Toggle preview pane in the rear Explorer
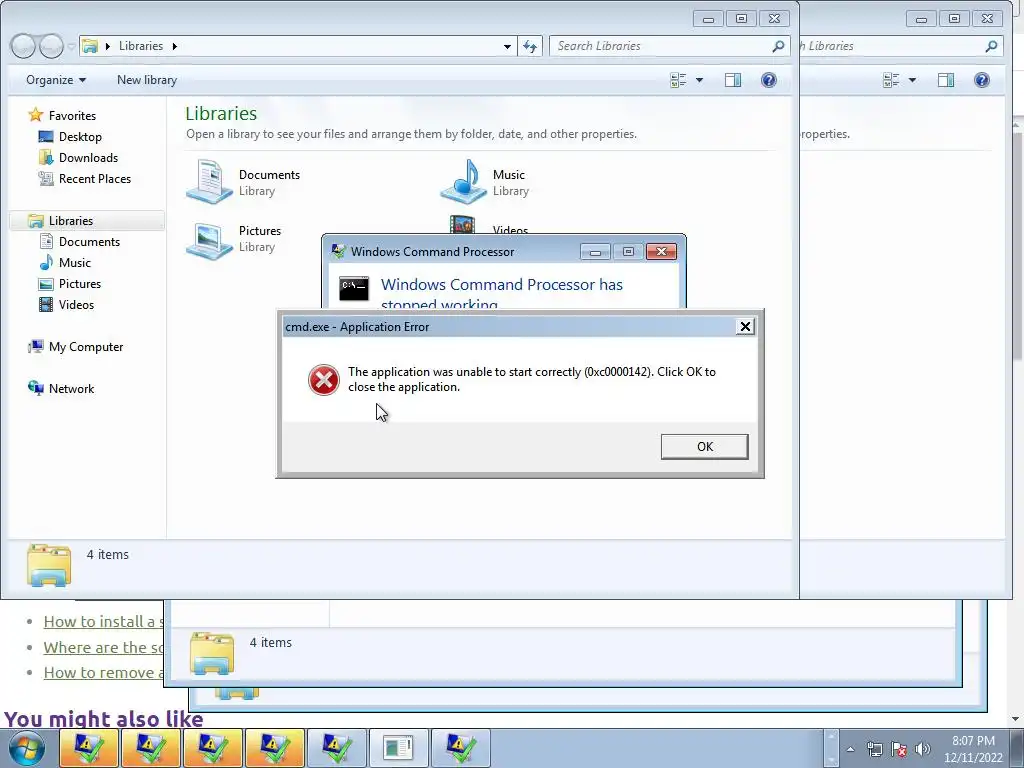The height and width of the screenshot is (768, 1024). coord(946,80)
